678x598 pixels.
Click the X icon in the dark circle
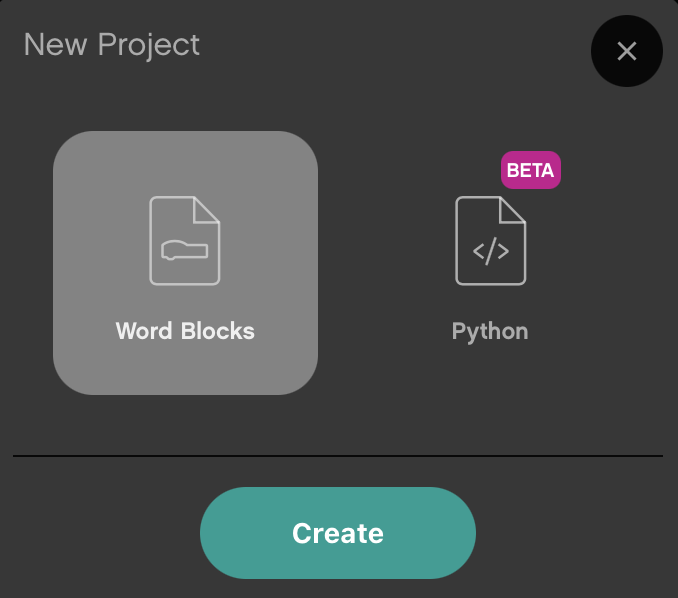click(x=627, y=51)
